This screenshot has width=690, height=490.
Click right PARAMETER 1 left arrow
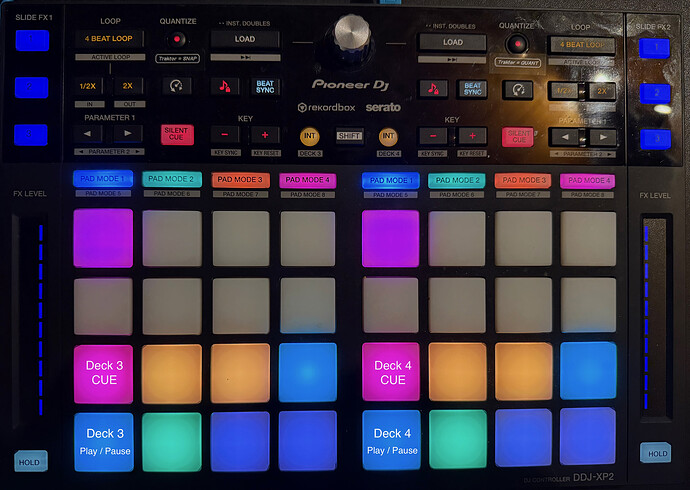(565, 138)
